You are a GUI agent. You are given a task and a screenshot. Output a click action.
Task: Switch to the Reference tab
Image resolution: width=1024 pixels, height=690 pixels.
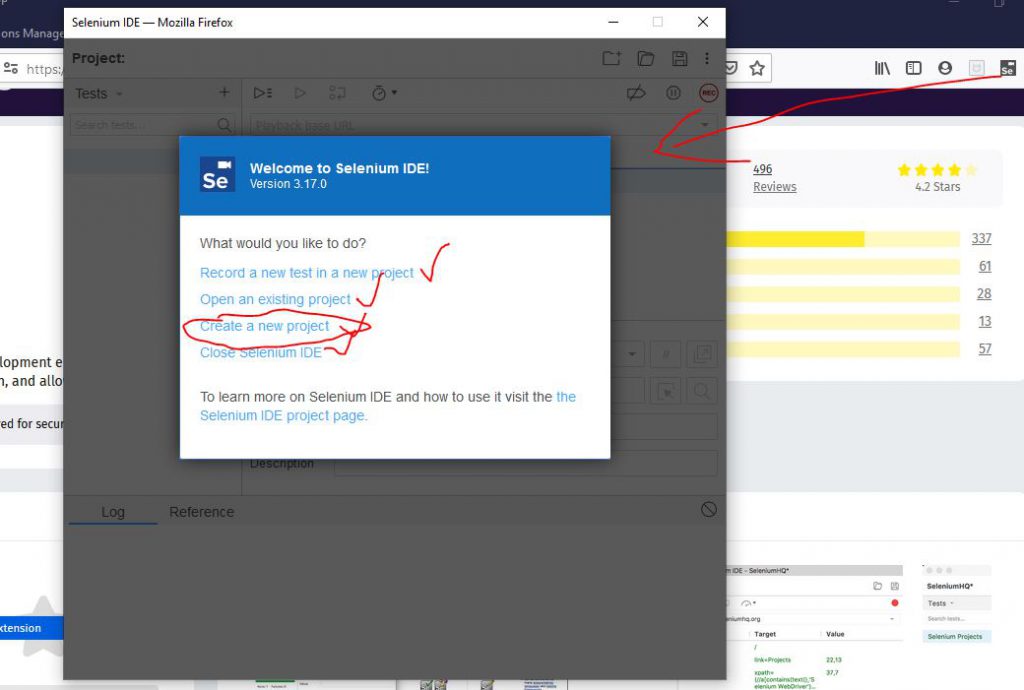click(201, 512)
